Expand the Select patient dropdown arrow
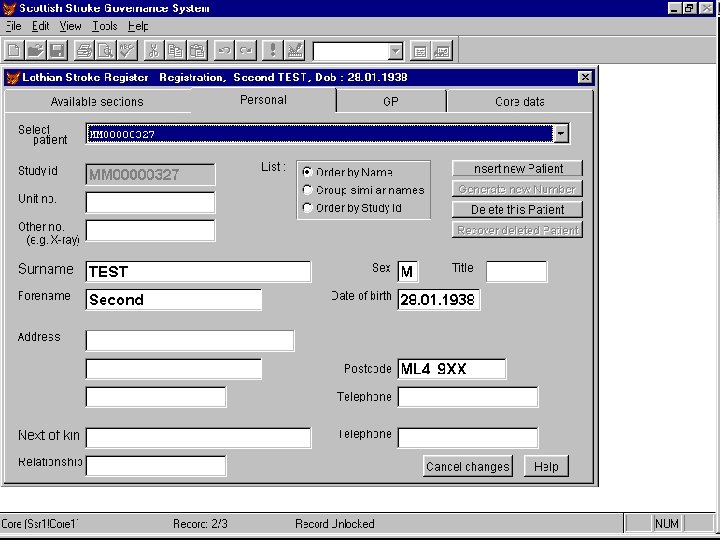This screenshot has height=540, width=720. pyautogui.click(x=561, y=134)
